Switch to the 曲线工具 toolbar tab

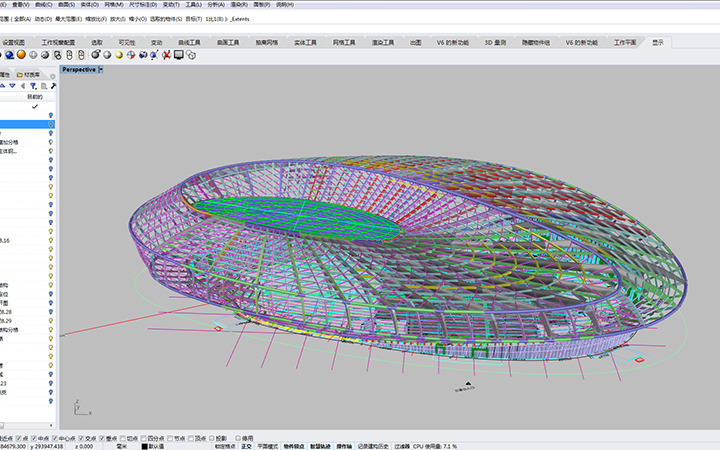(x=189, y=43)
